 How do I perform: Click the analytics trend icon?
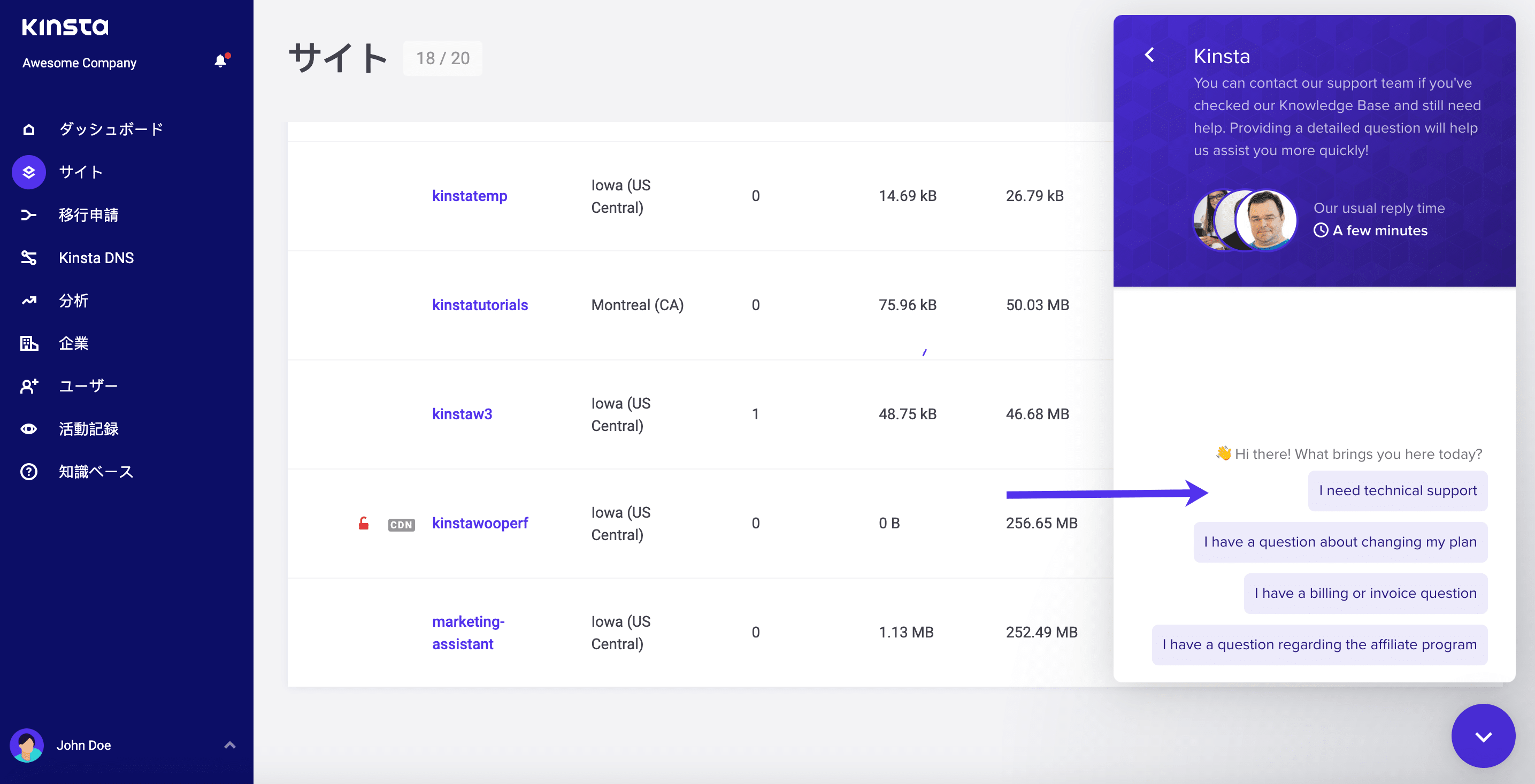pyautogui.click(x=28, y=301)
